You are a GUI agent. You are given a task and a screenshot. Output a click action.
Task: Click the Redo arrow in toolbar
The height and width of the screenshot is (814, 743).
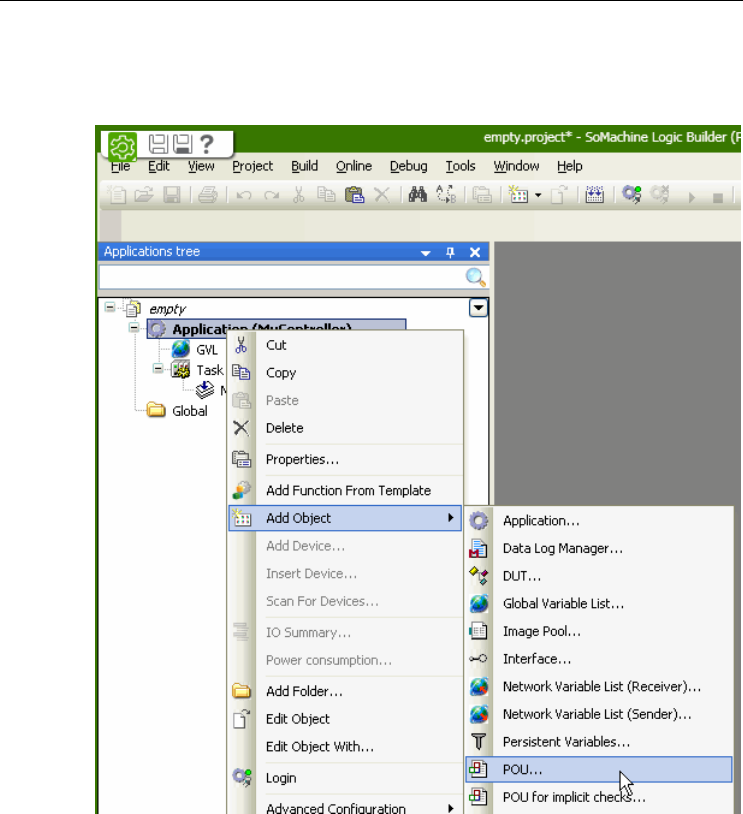[271, 196]
